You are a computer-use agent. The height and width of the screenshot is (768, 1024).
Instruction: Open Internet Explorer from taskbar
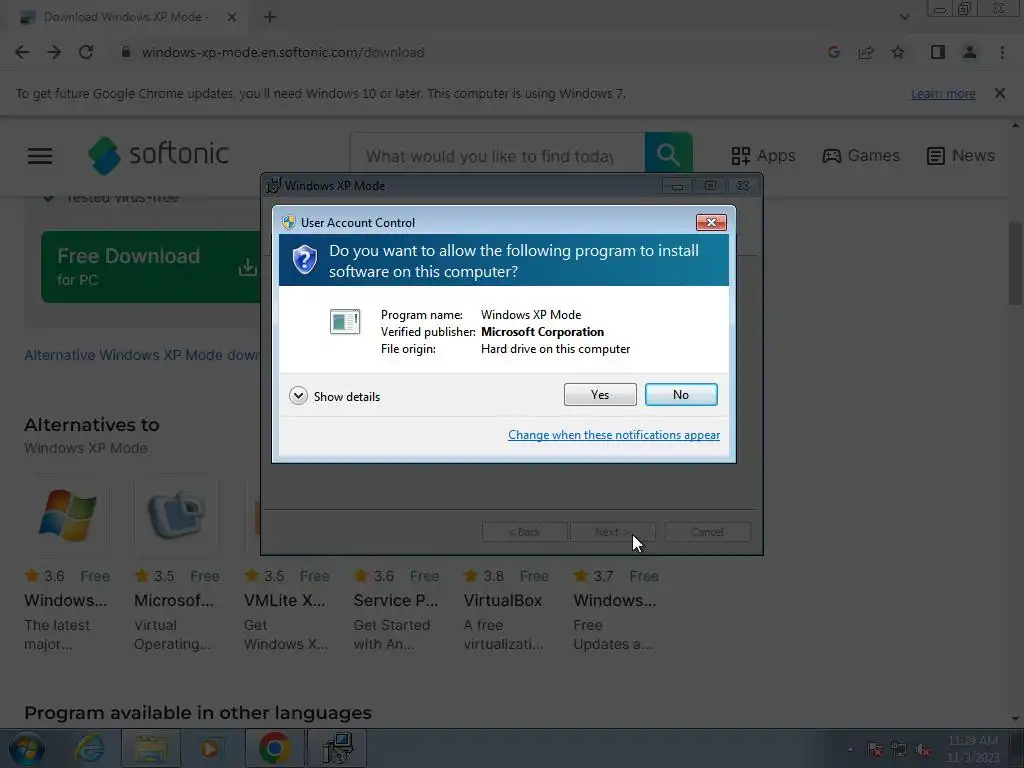[89, 748]
